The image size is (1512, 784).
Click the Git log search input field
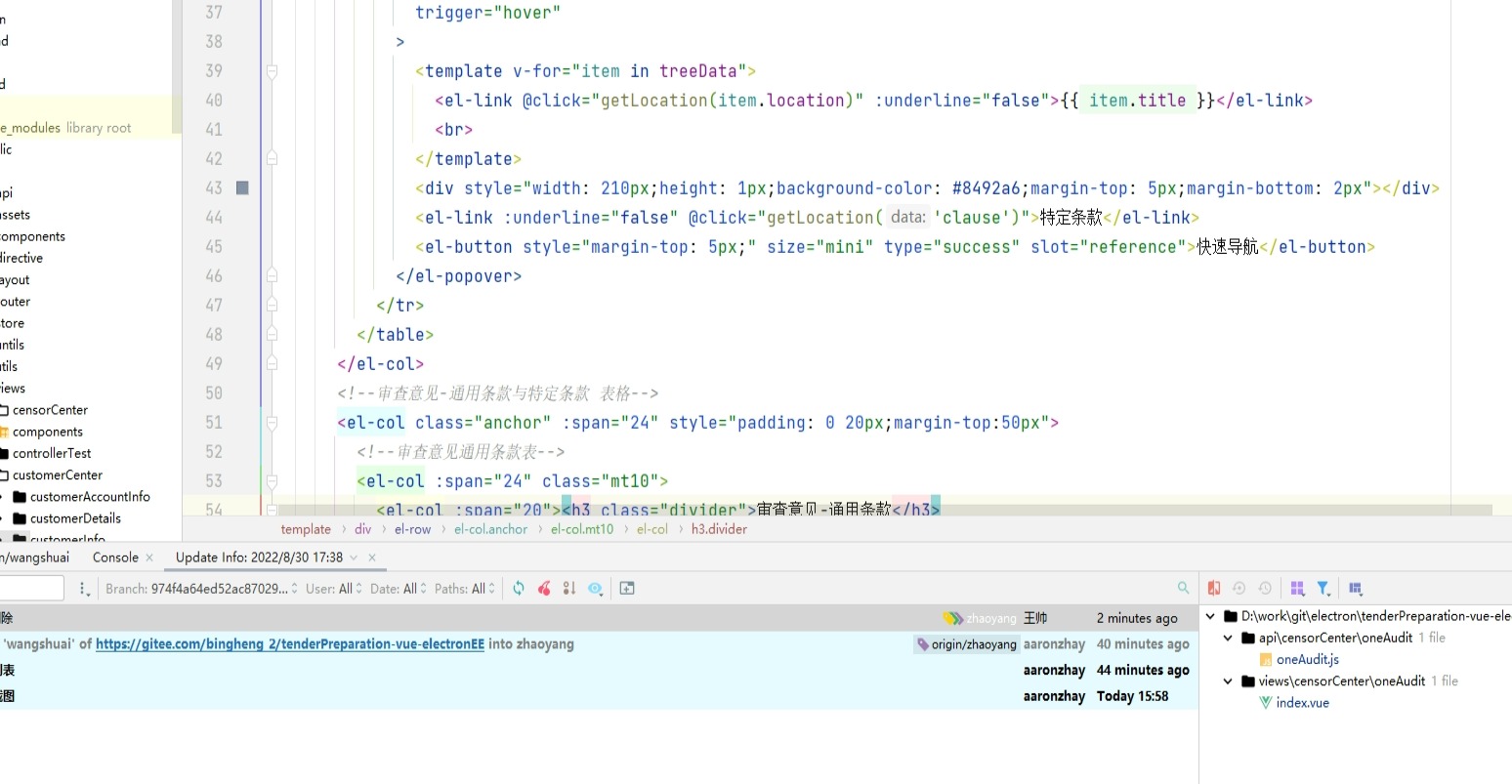(31, 588)
